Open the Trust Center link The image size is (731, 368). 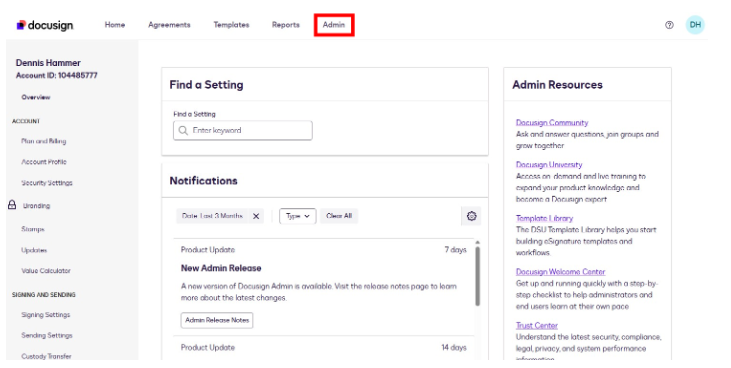(x=537, y=326)
